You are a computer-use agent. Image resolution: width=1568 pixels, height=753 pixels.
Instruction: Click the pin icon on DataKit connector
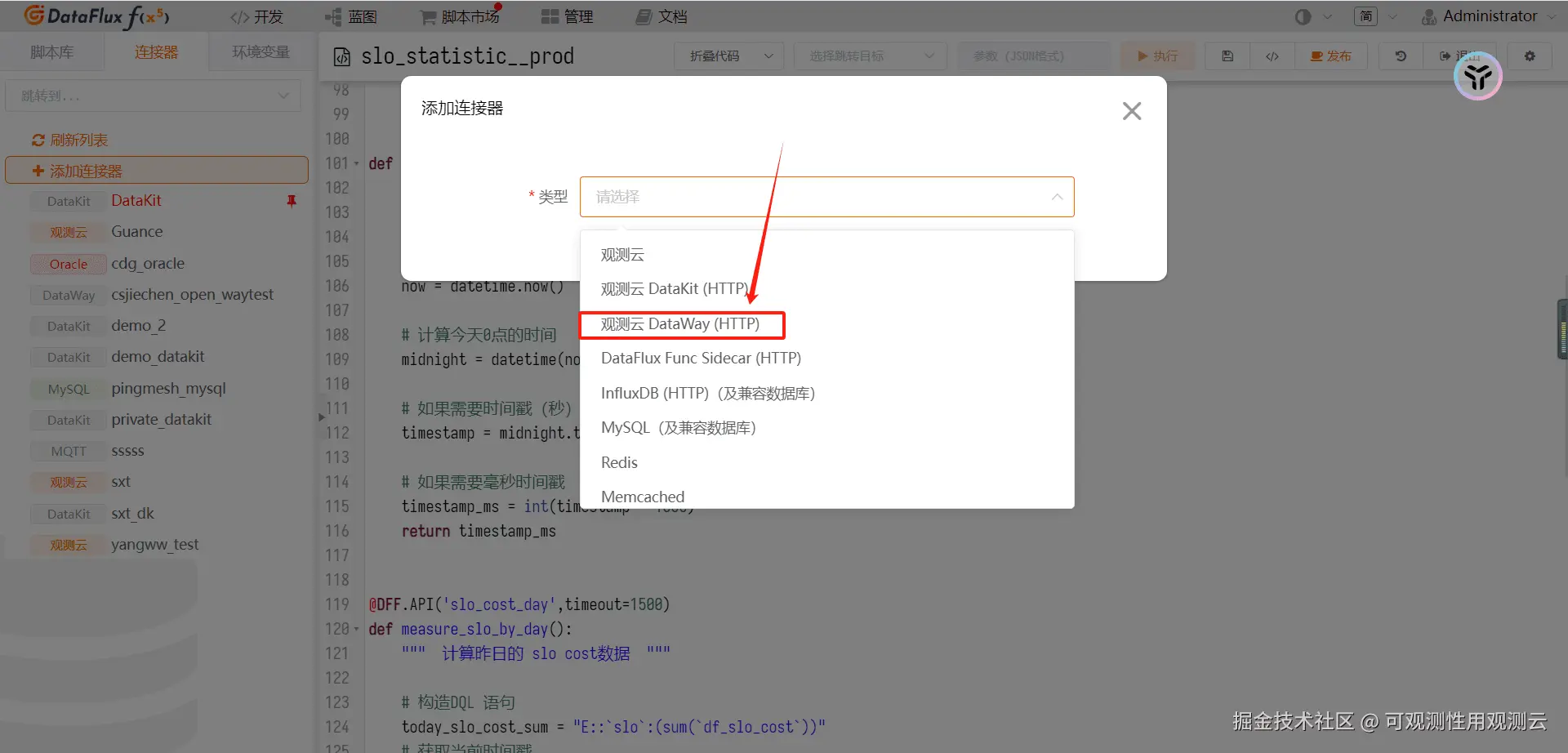(292, 201)
